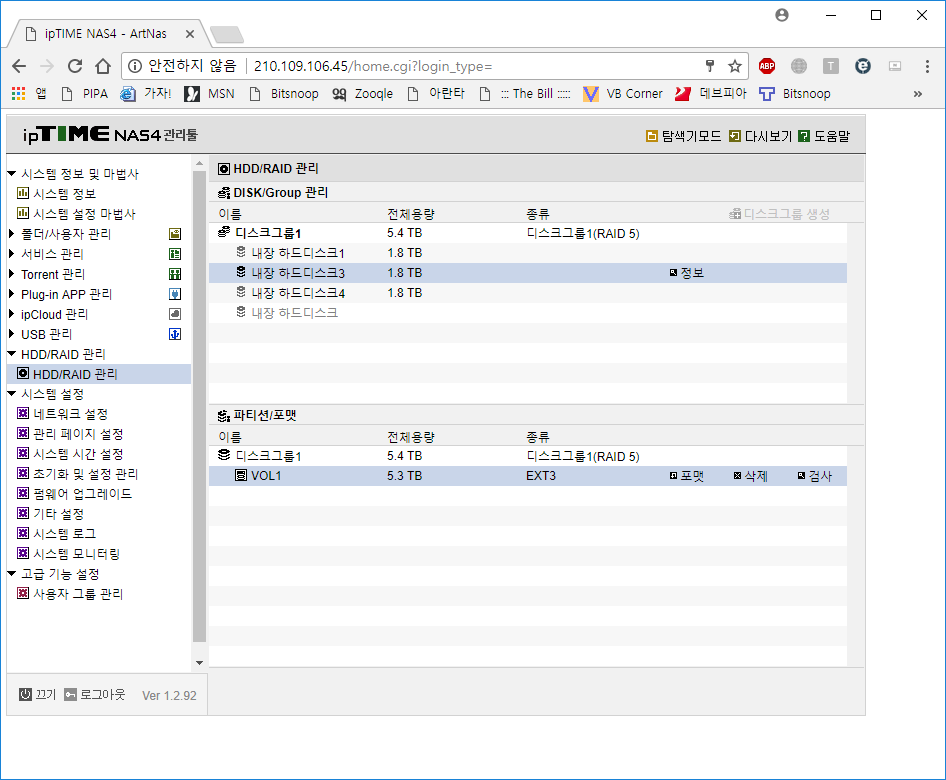Screen dimensions: 946x780
Task: Select 내장 하드디스크4 row
Action: coord(528,293)
